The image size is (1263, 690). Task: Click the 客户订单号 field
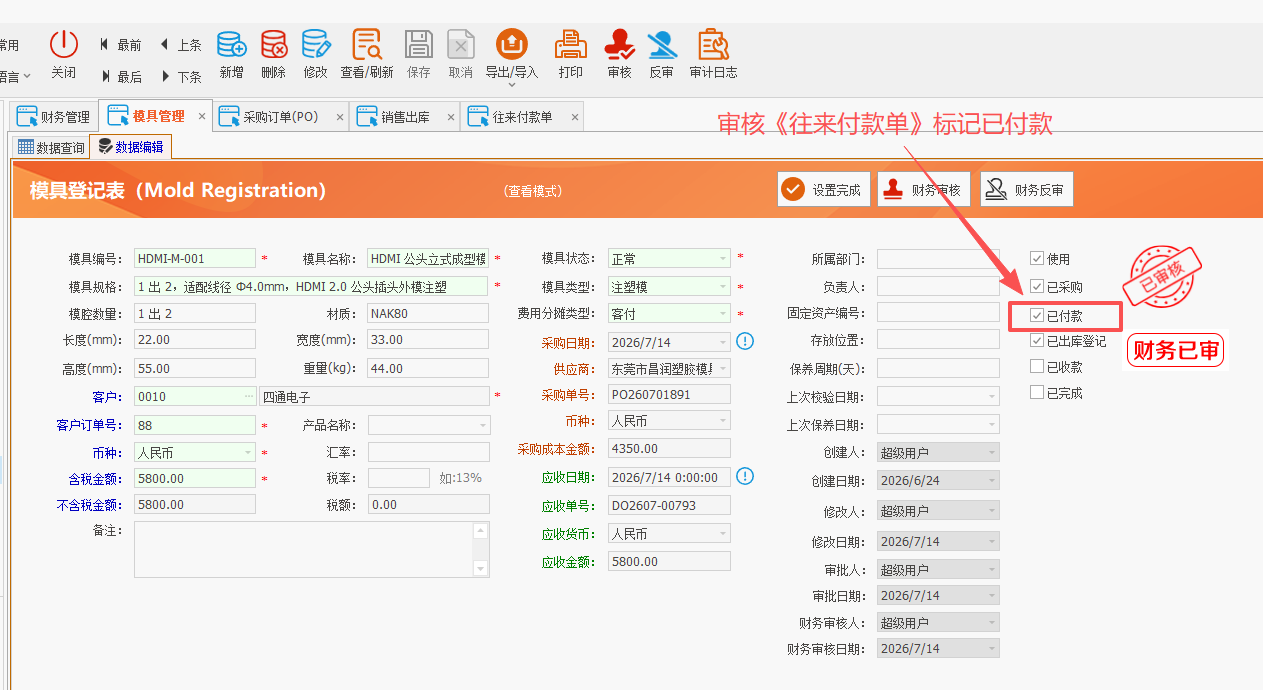[x=195, y=425]
